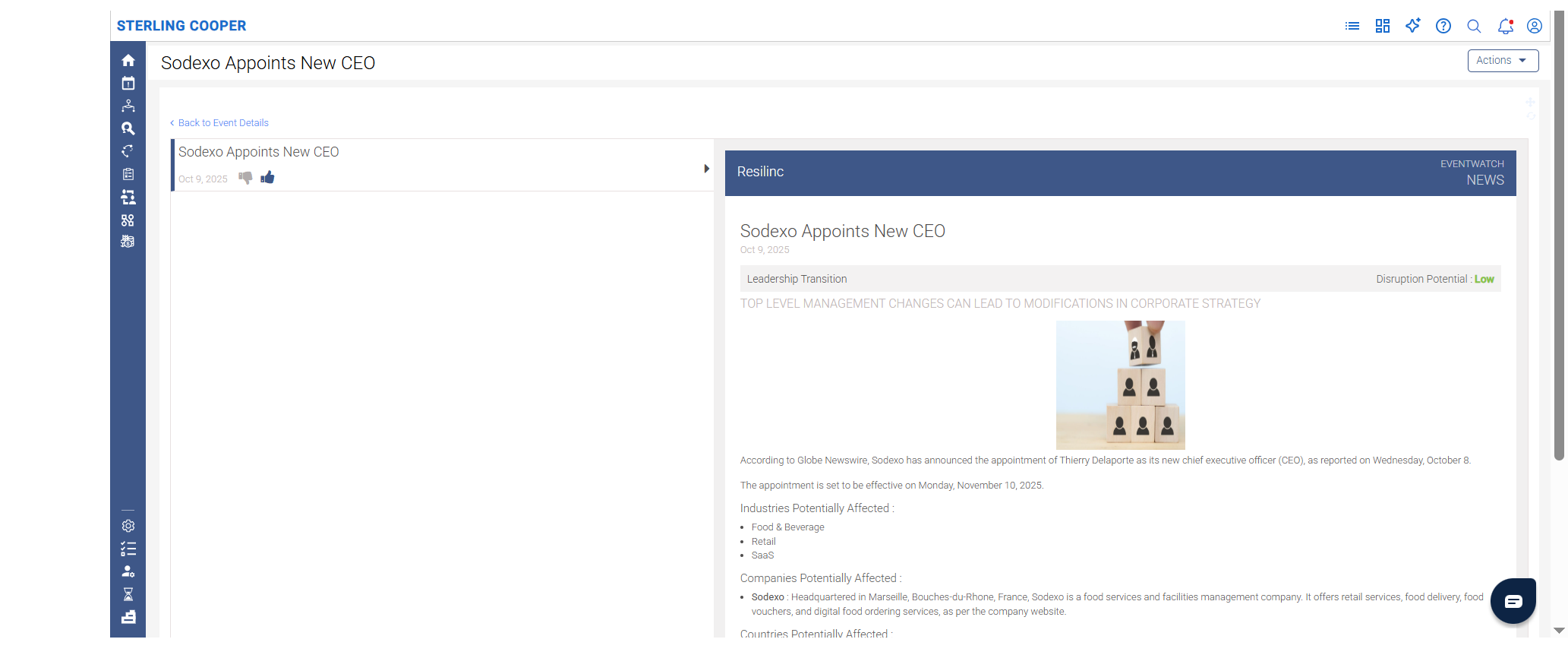Screen dimensions: 1568x655
Task: Select the Sodexo Appoints New CEO list item
Action: [443, 165]
